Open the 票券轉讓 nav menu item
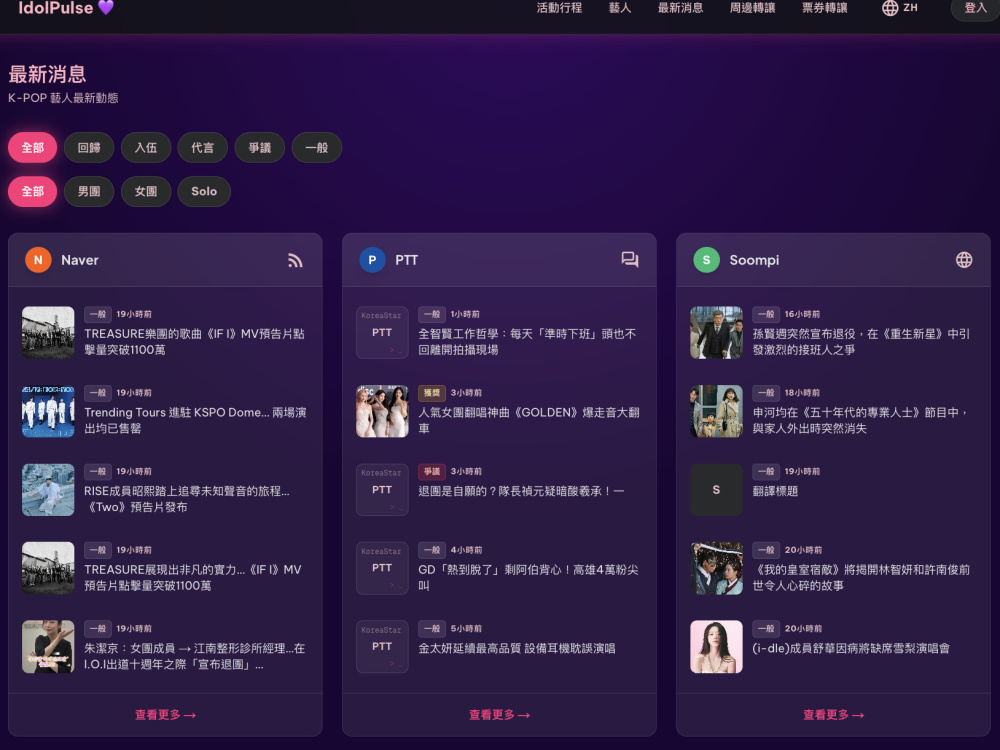 (x=825, y=8)
